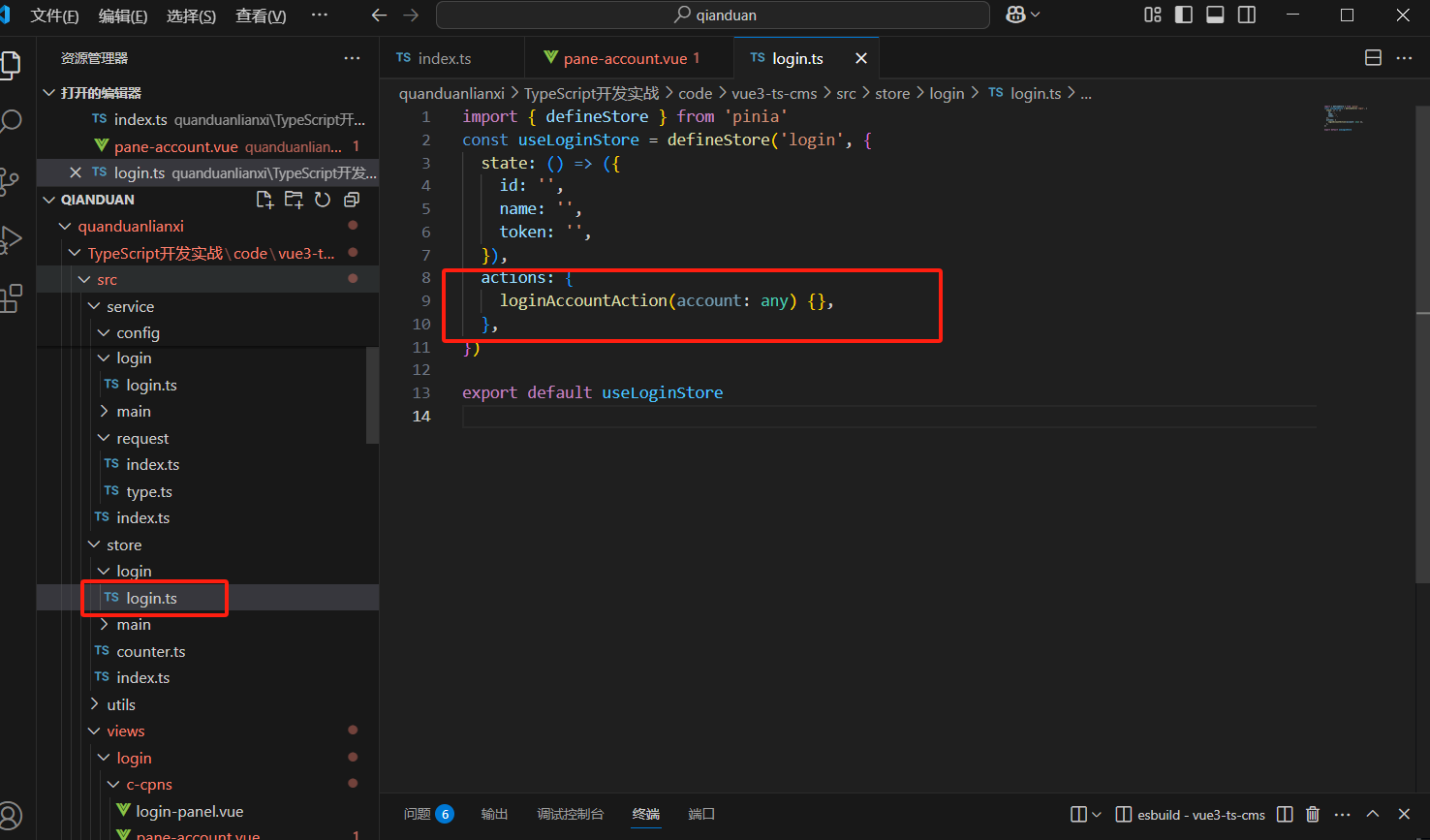Refresh the explorer file tree
Screen dimensions: 1430x840
(x=323, y=200)
